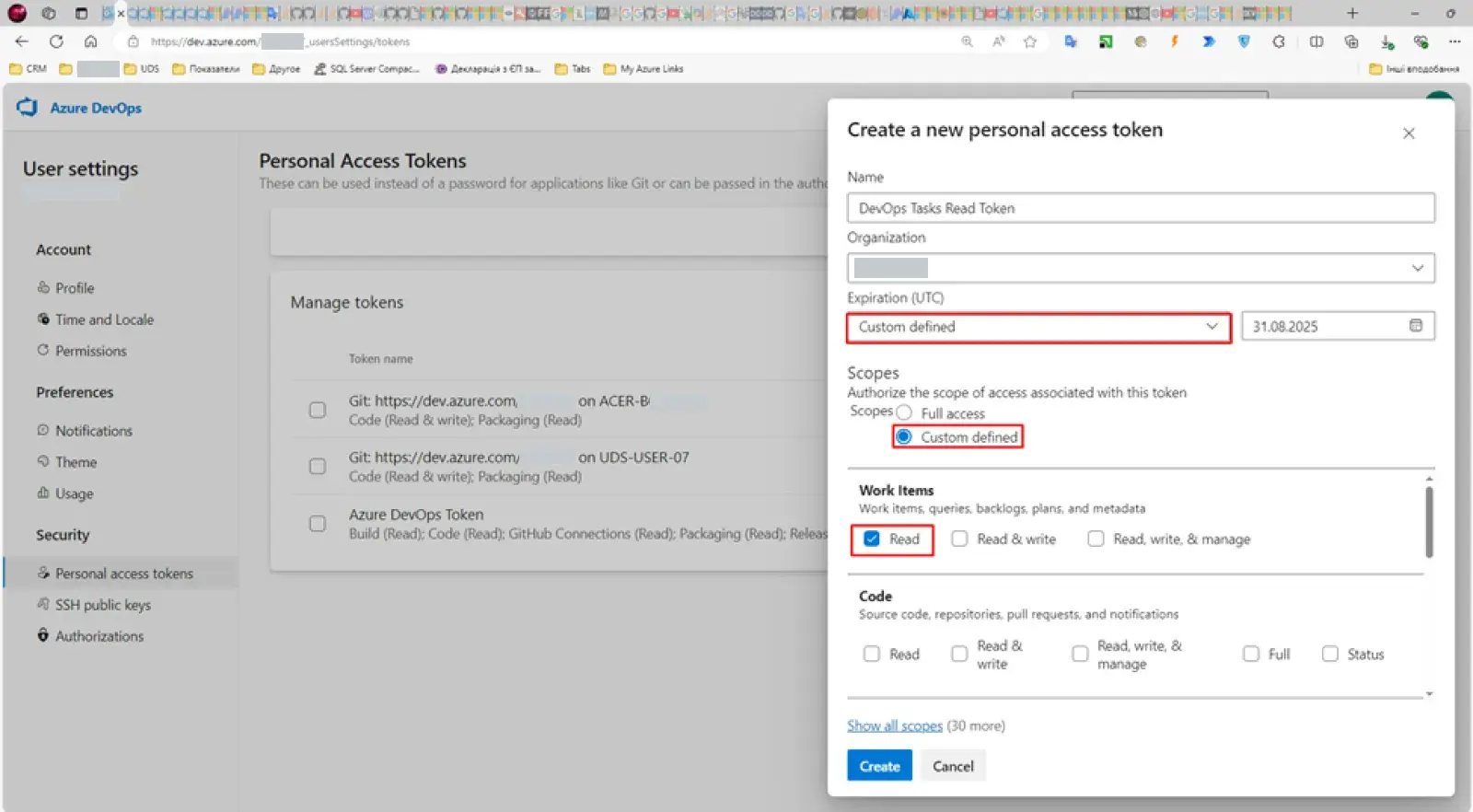Screen dimensions: 1473x812
Task: Open the tab actions menu icon
Action: pos(81,13)
